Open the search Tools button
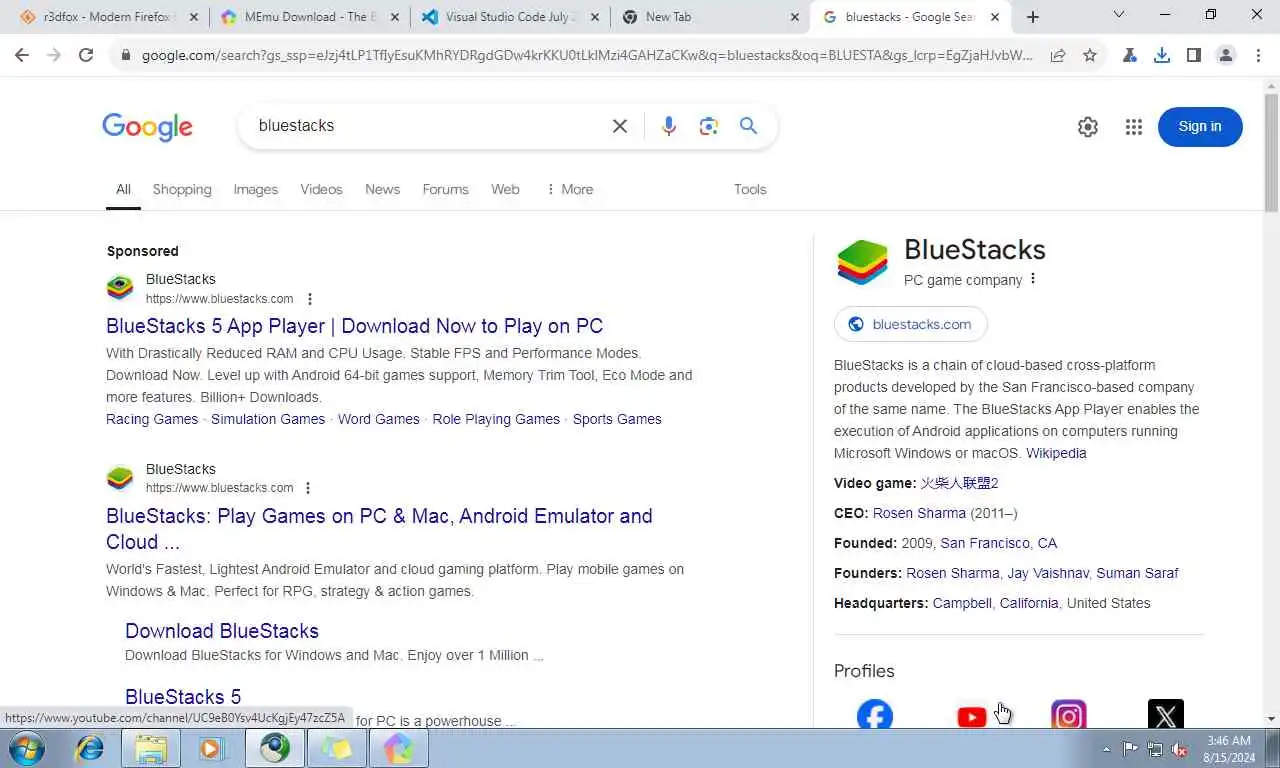The height and width of the screenshot is (768, 1280). click(750, 189)
